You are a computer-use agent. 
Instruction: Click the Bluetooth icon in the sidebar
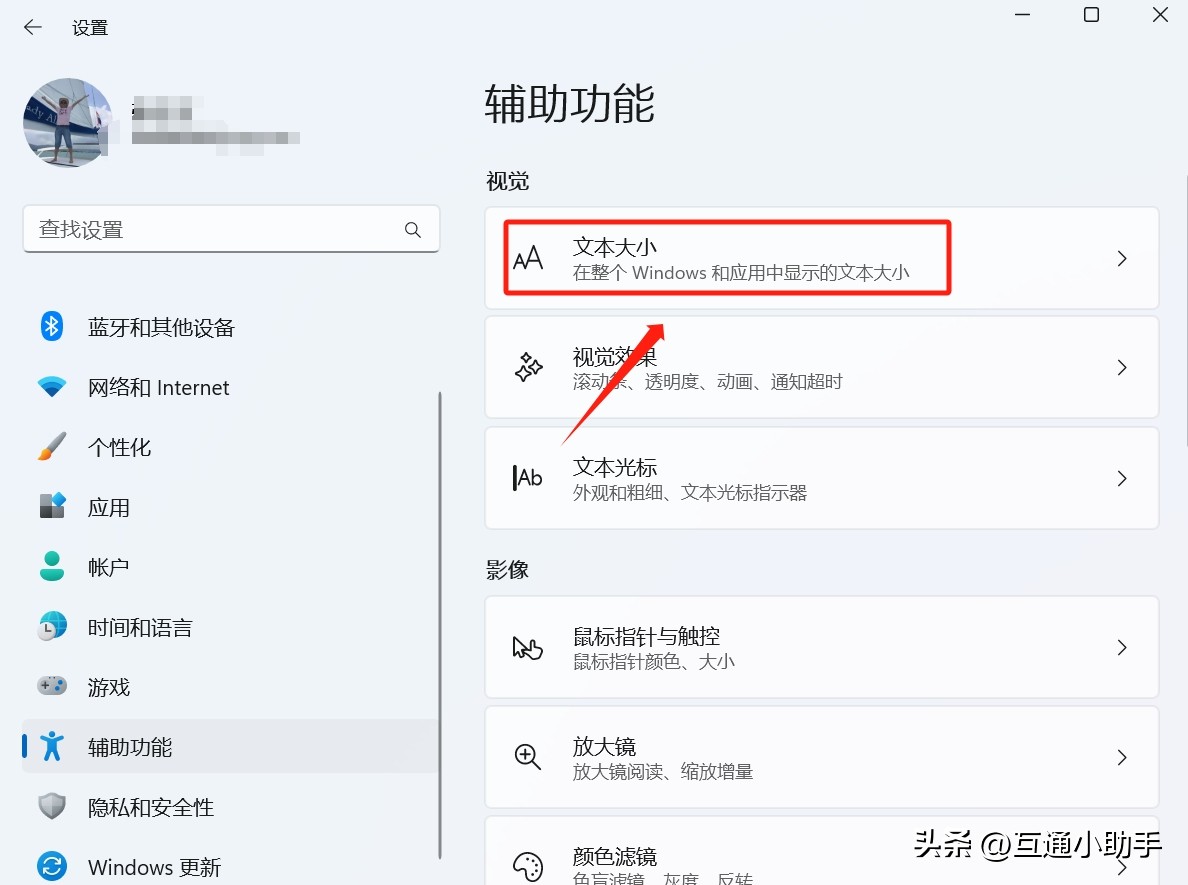(52, 327)
